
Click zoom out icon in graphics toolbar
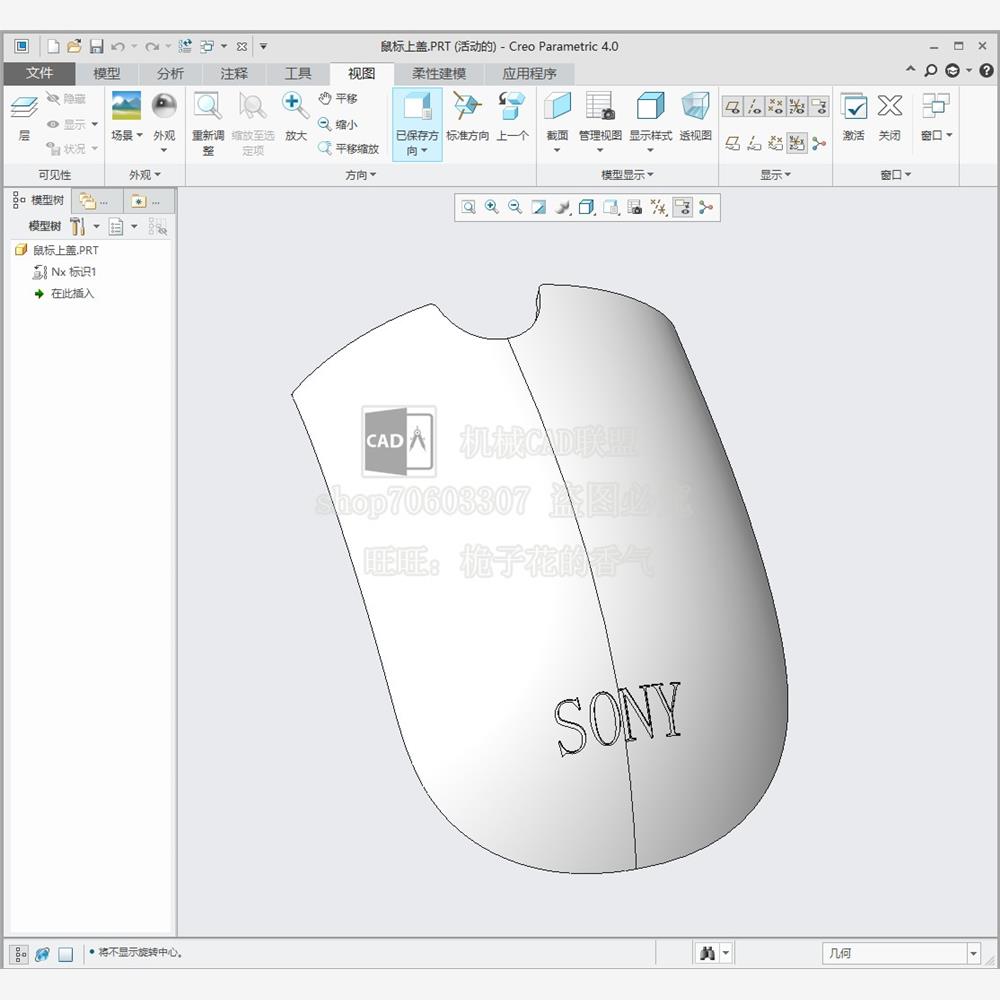515,207
